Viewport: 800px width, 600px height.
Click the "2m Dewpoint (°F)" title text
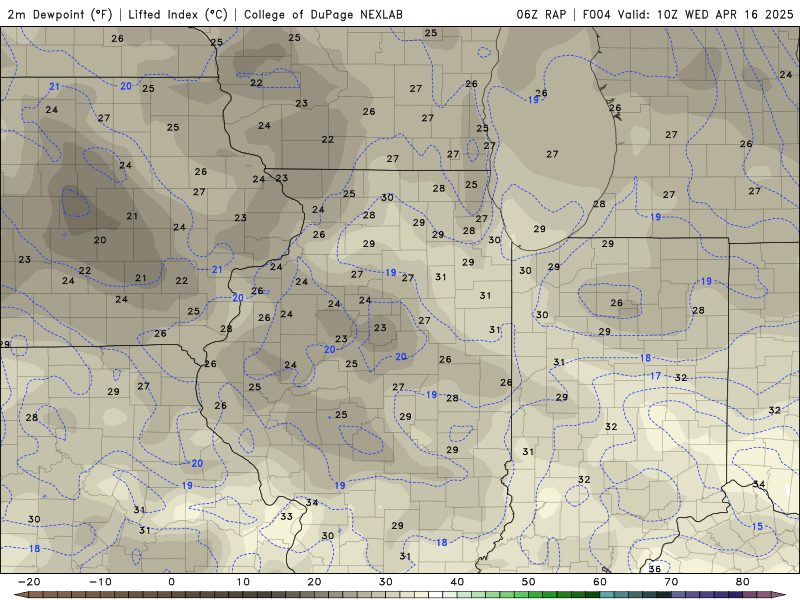coord(59,14)
